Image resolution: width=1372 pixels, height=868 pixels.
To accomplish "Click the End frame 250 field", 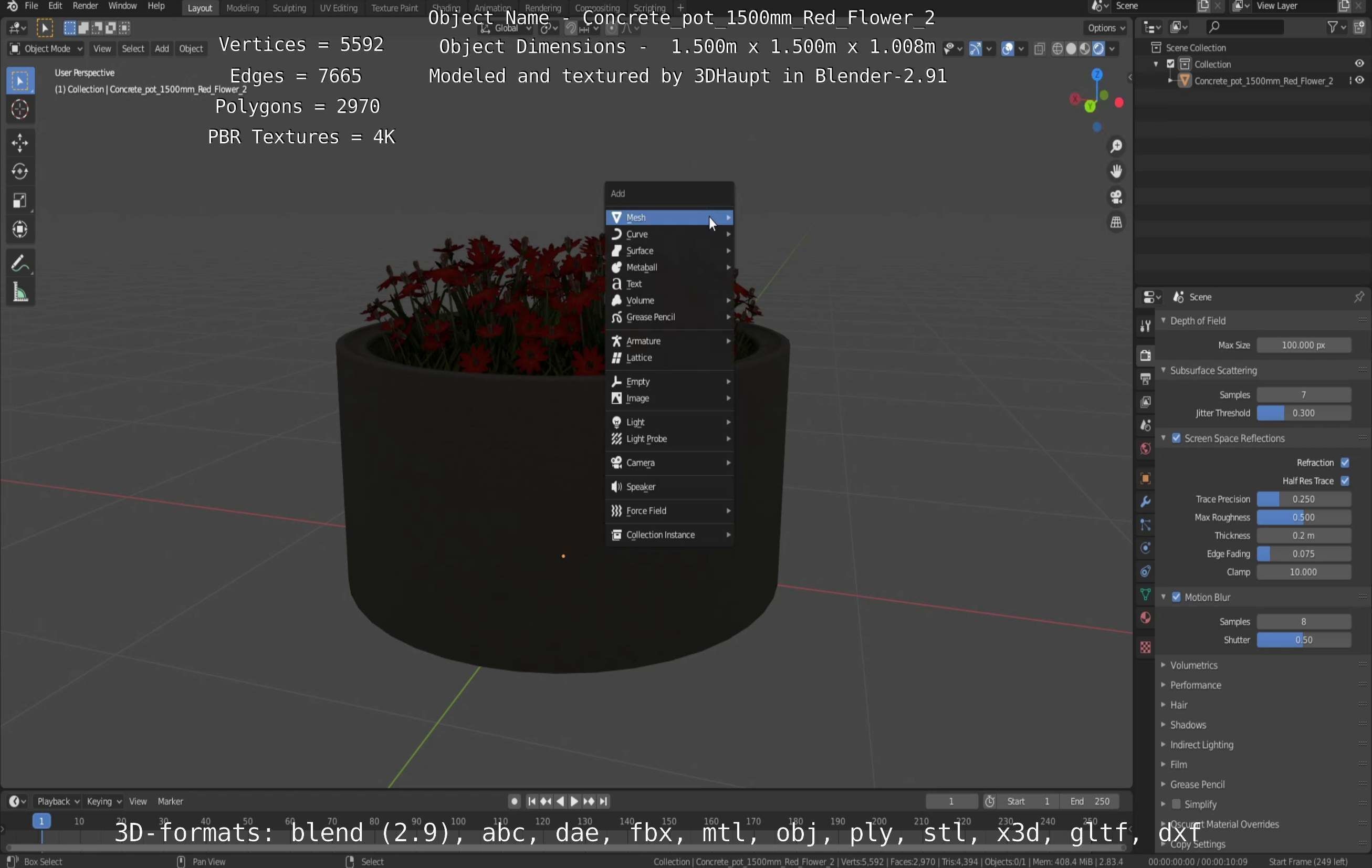I will point(1090,801).
